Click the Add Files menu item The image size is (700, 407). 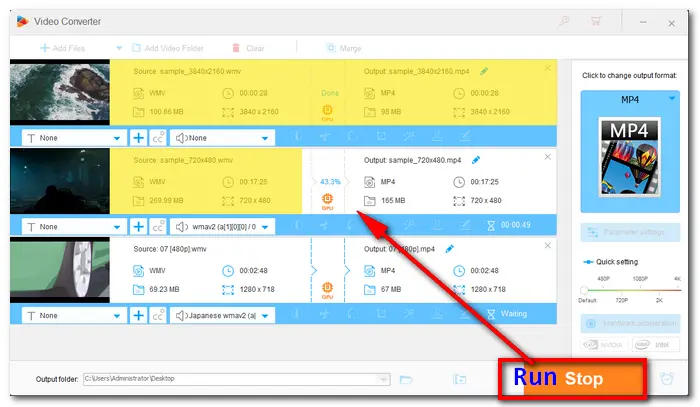66,47
